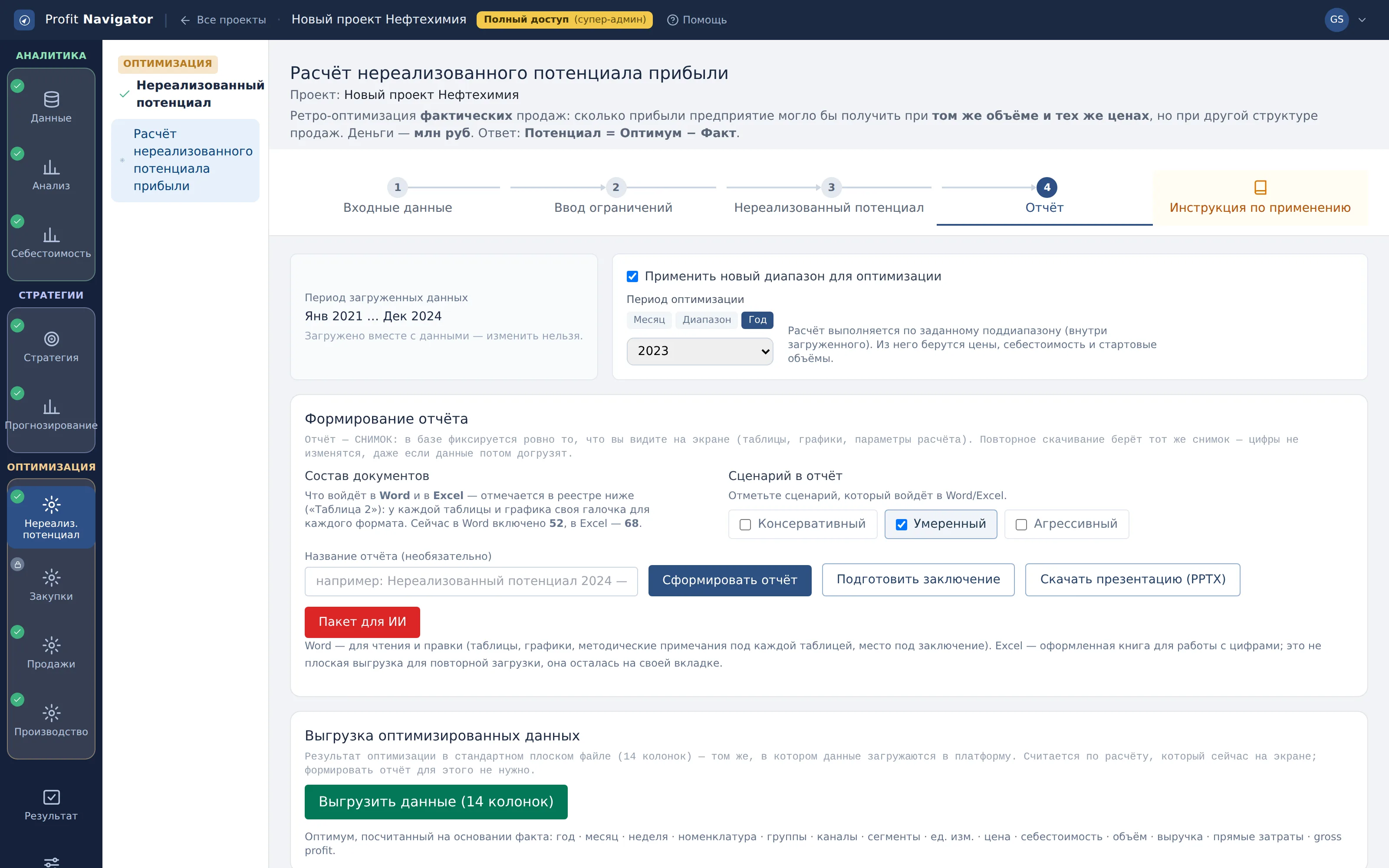The width and height of the screenshot is (1389, 868).
Task: Open the 2023 year dropdown
Action: [700, 351]
